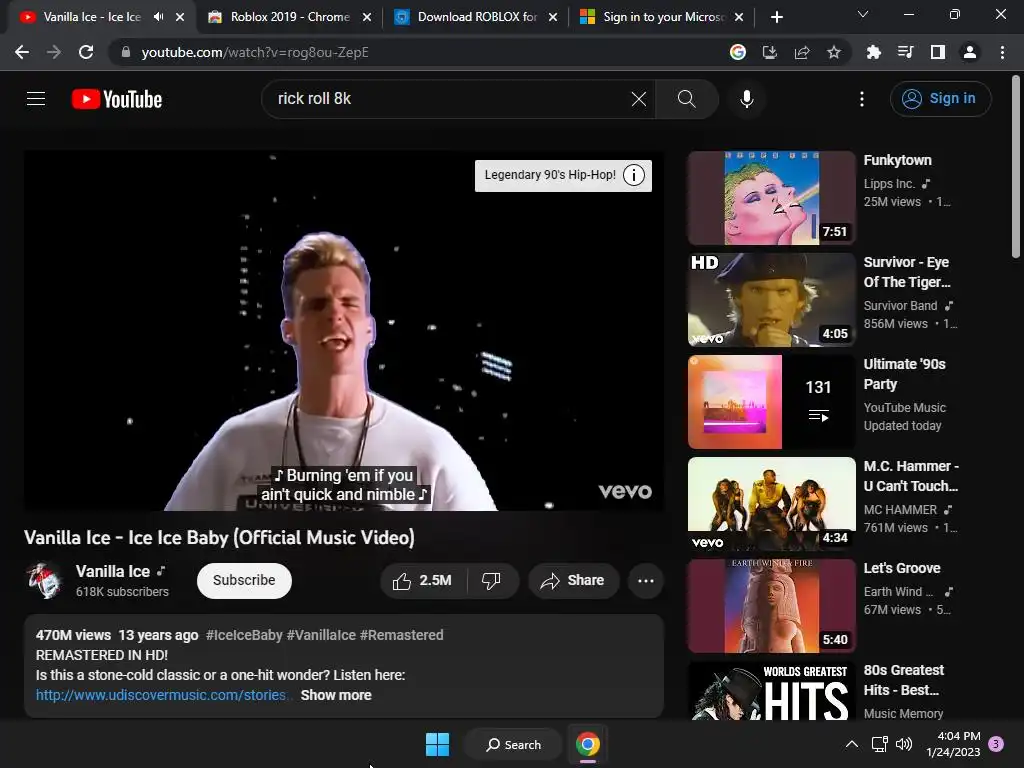Clear the search box text
This screenshot has height=768, width=1024.
tap(639, 99)
